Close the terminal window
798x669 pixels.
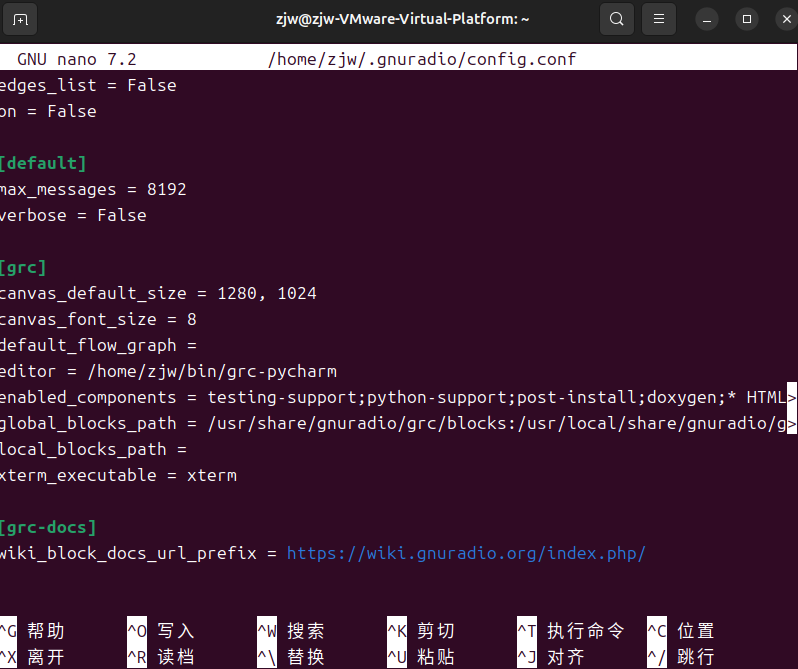tap(787, 19)
